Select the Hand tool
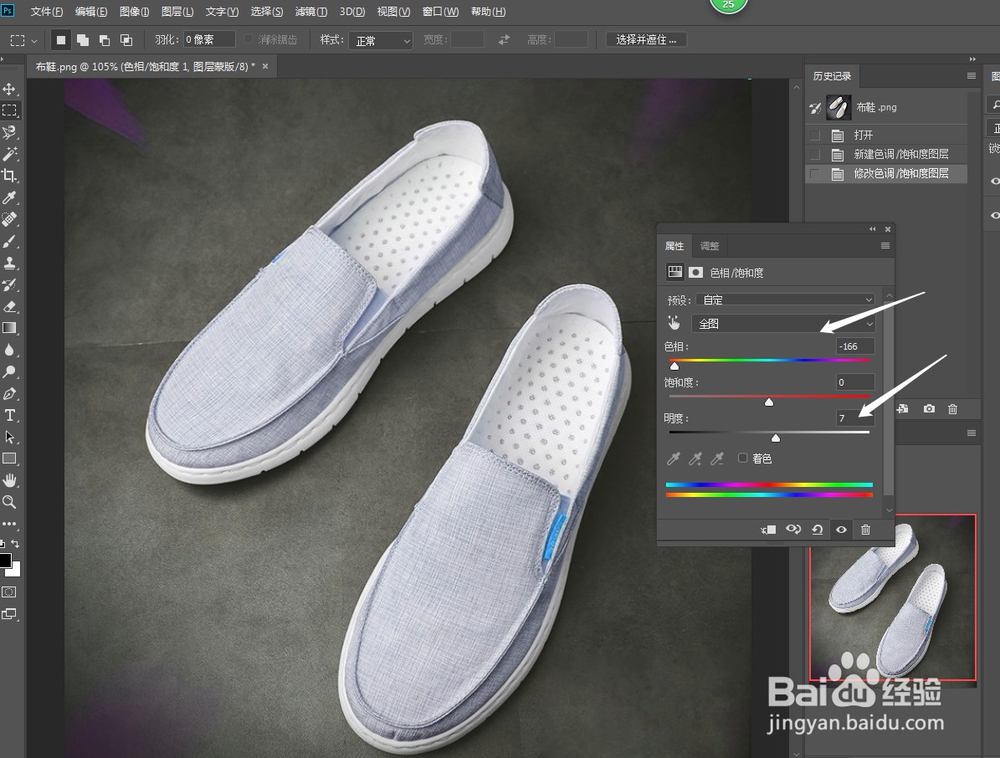This screenshot has height=758, width=1000. 10,480
